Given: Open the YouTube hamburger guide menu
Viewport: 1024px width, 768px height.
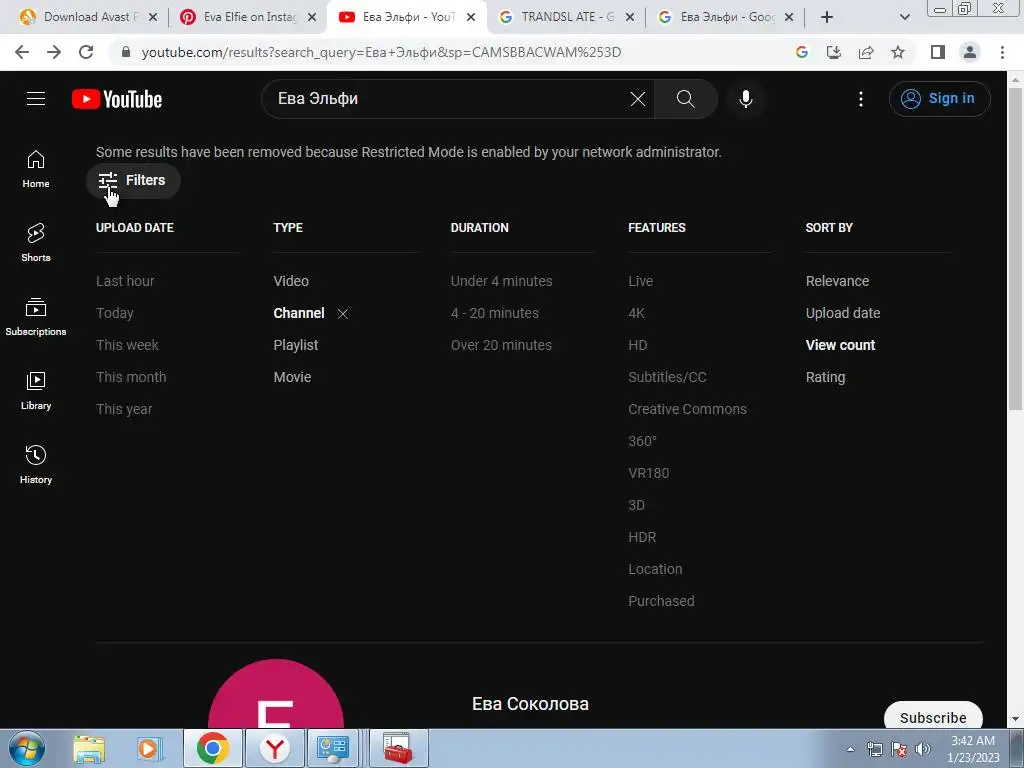Looking at the screenshot, I should [36, 99].
